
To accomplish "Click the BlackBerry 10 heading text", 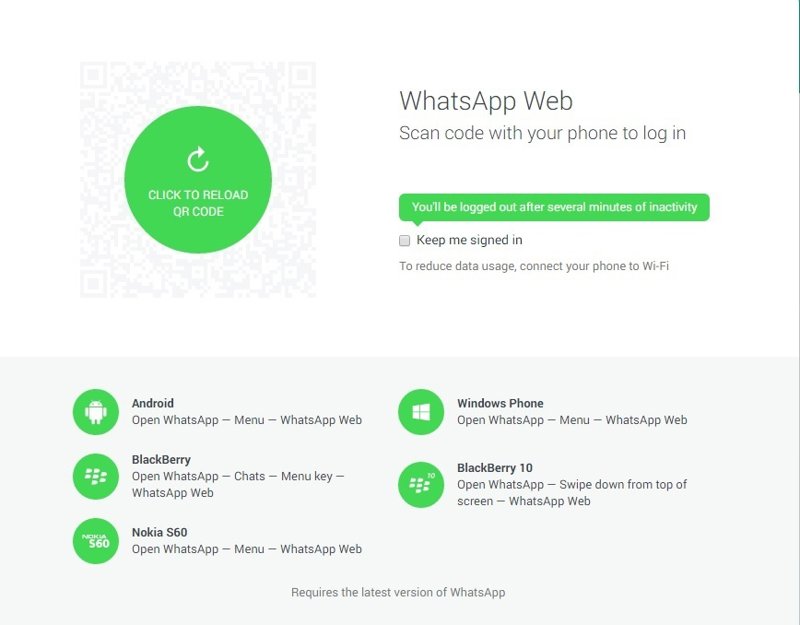I will point(494,468).
